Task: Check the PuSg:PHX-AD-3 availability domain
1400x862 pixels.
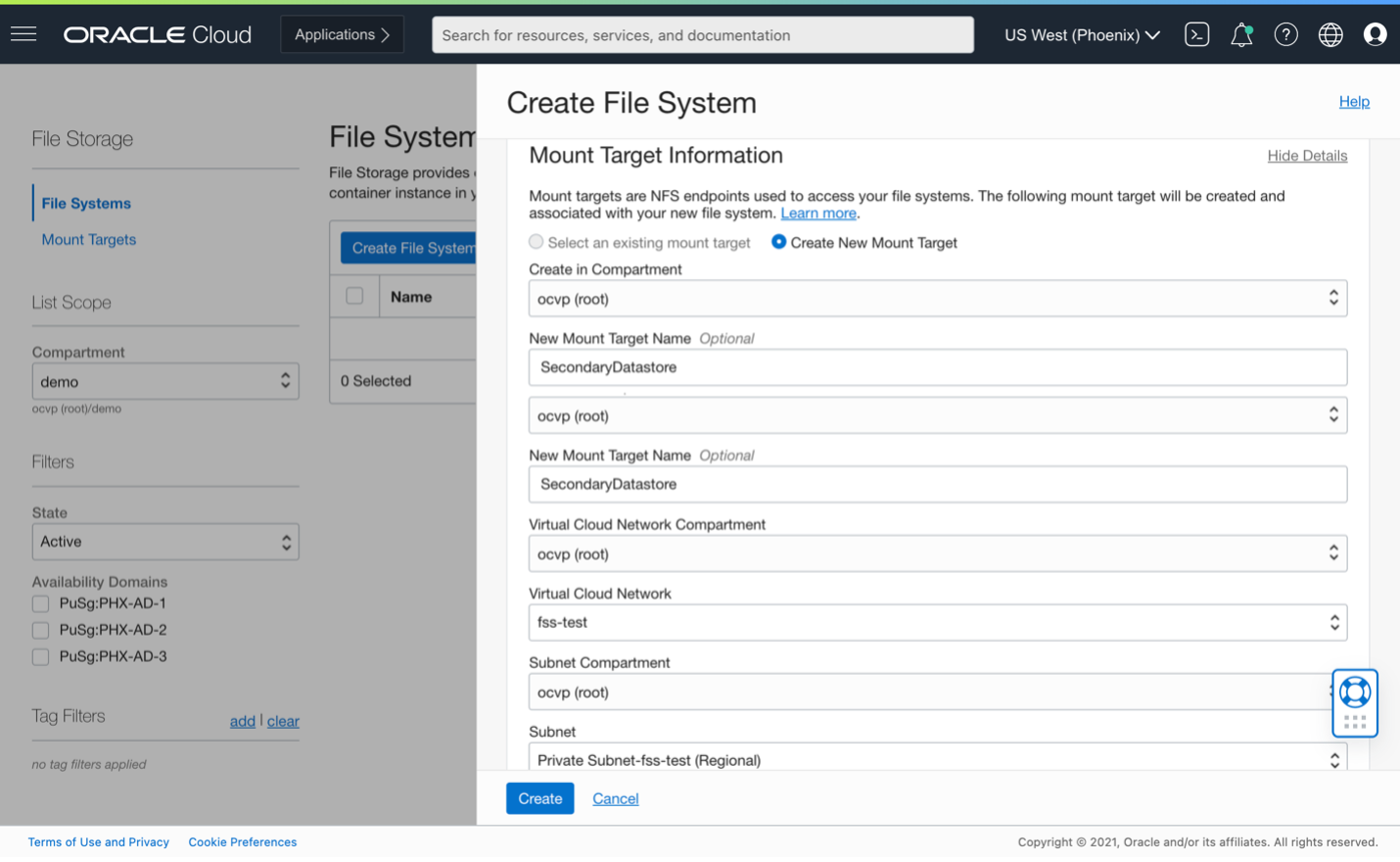Action: tap(40, 656)
